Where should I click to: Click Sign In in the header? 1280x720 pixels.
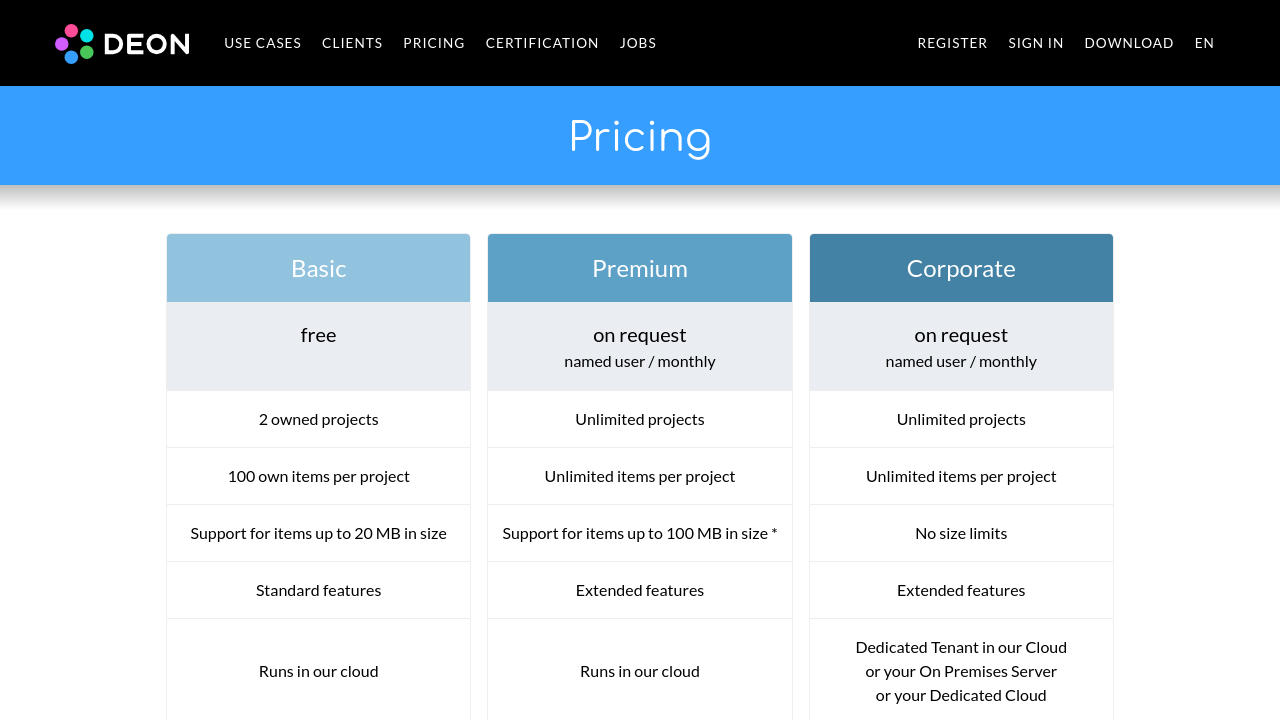click(x=1036, y=43)
